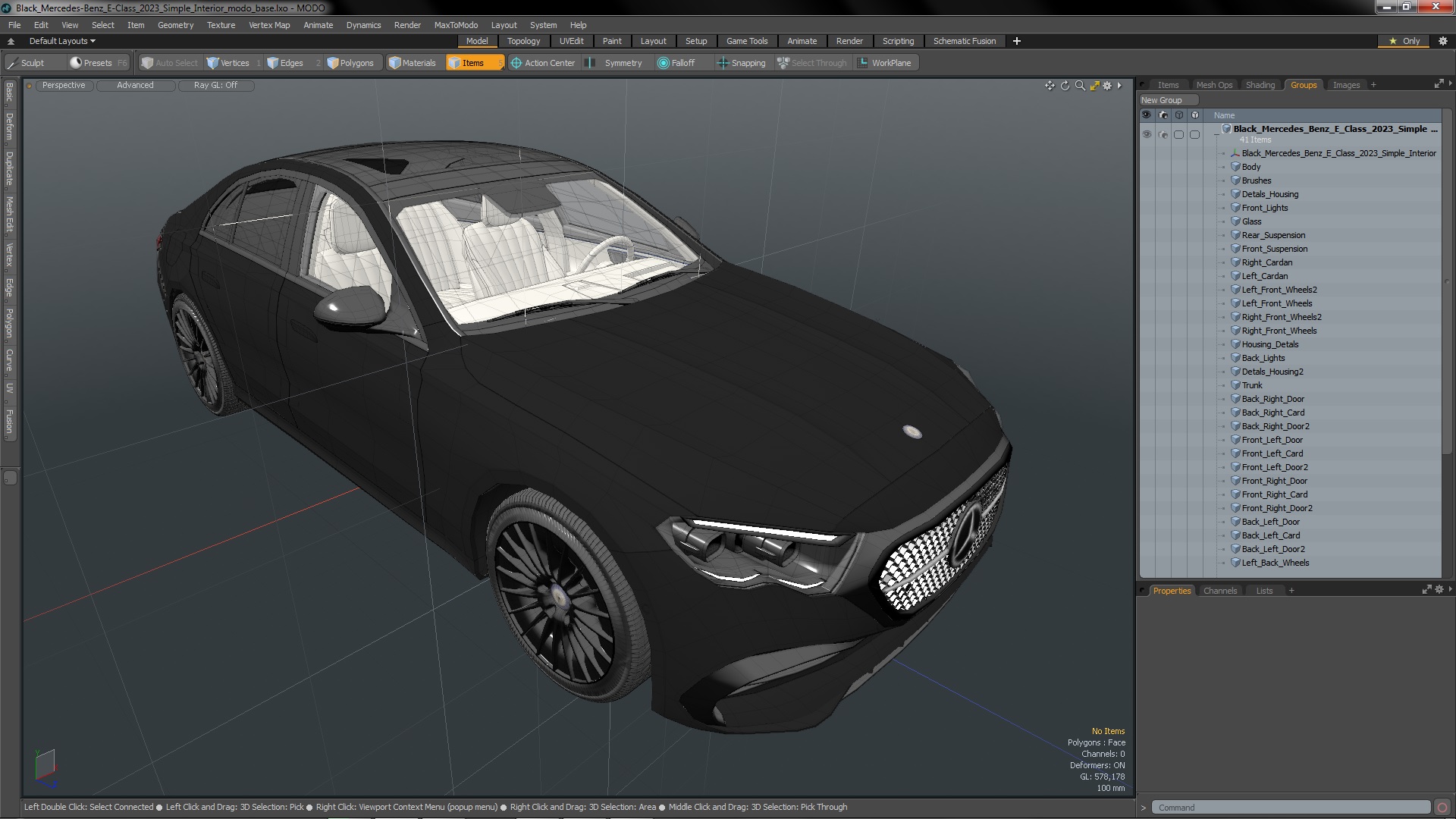Viewport: 1456px width, 819px height.
Task: Open Properties panel settings gear
Action: [x=1439, y=589]
